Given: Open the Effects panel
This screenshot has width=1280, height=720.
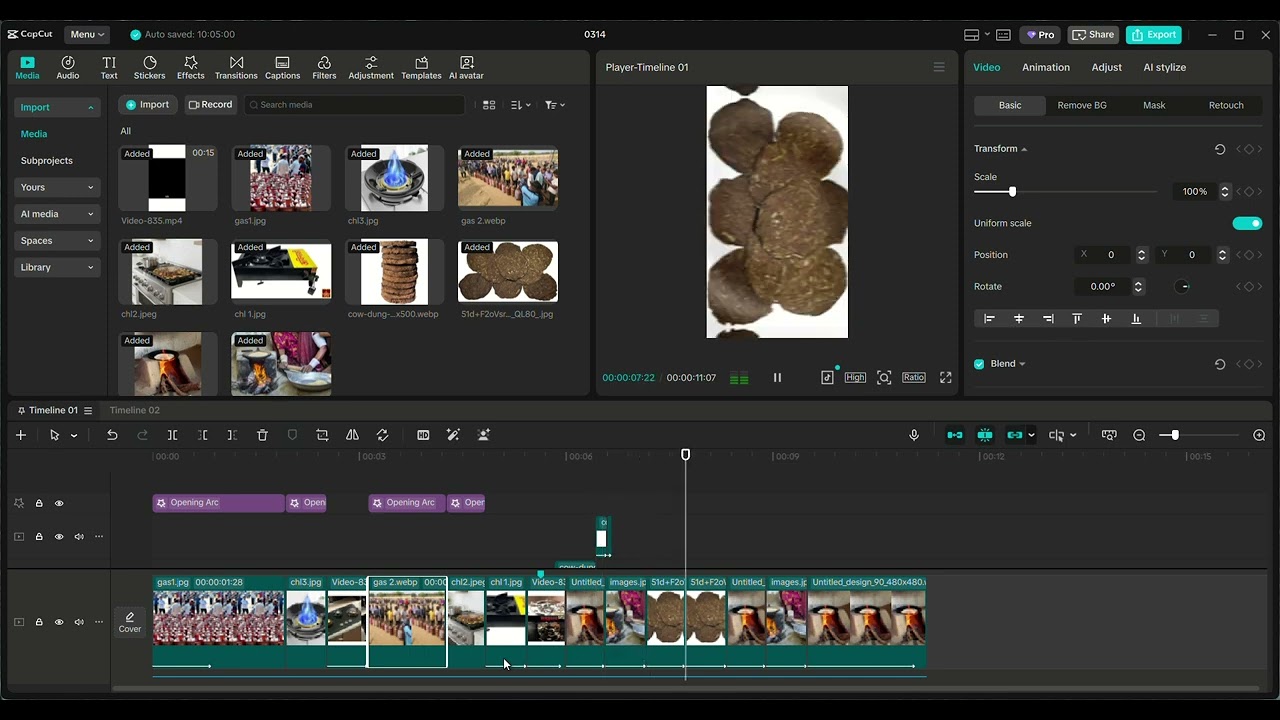Looking at the screenshot, I should coord(191,68).
